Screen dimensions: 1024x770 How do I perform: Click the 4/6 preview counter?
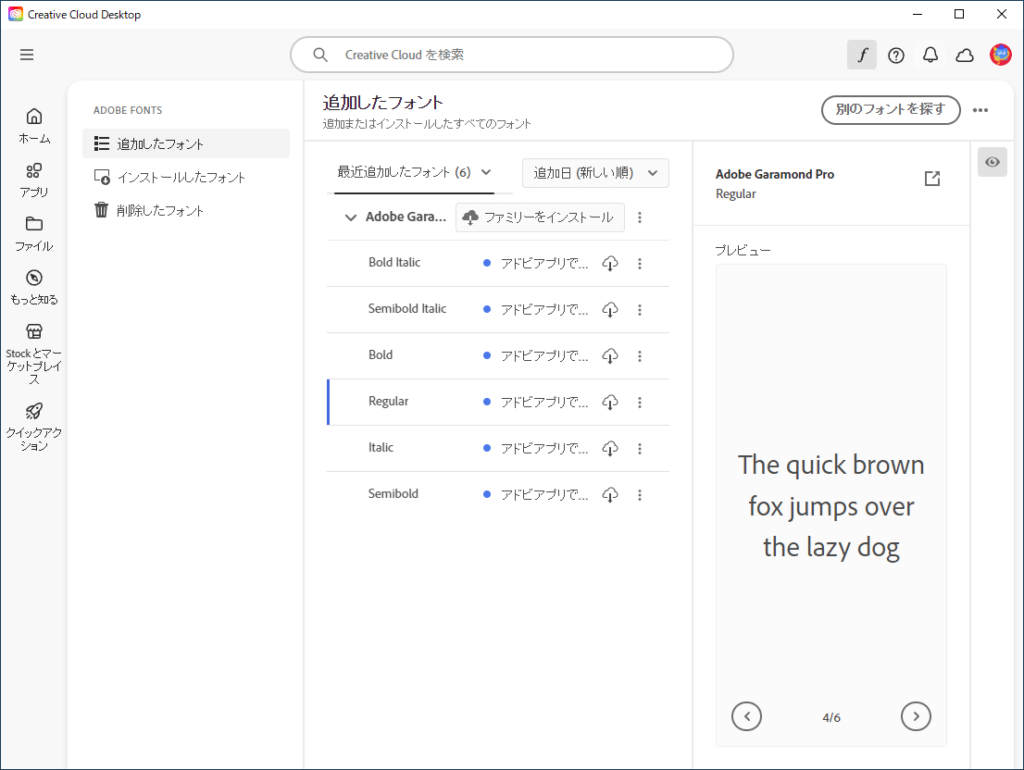(831, 717)
